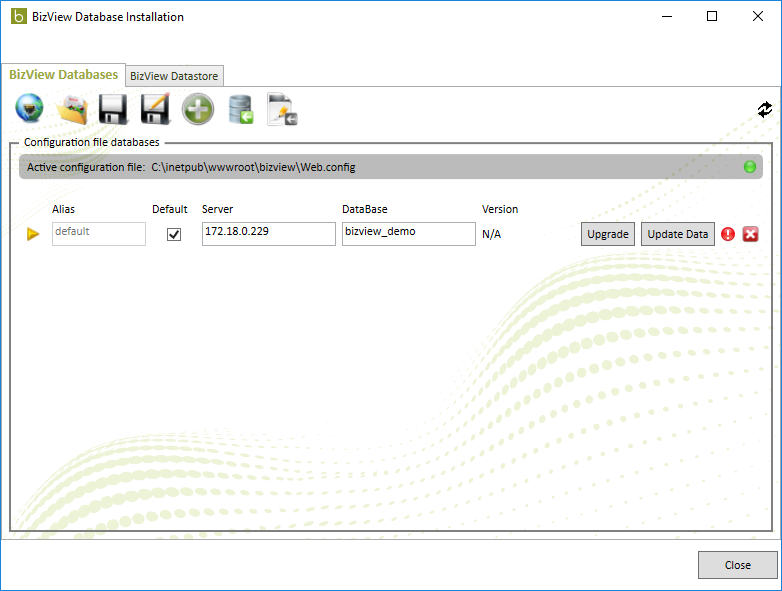The image size is (782, 591).
Task: Maximize the installation window
Action: coord(712,16)
